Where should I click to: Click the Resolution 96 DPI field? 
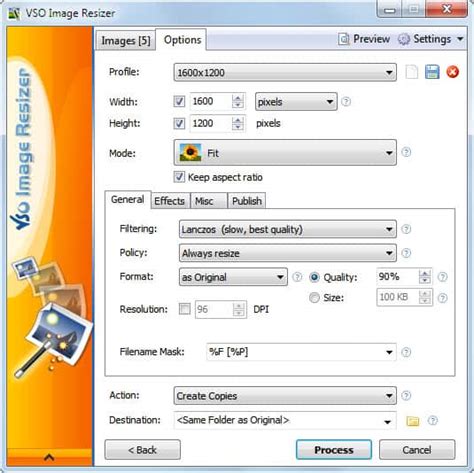click(214, 309)
